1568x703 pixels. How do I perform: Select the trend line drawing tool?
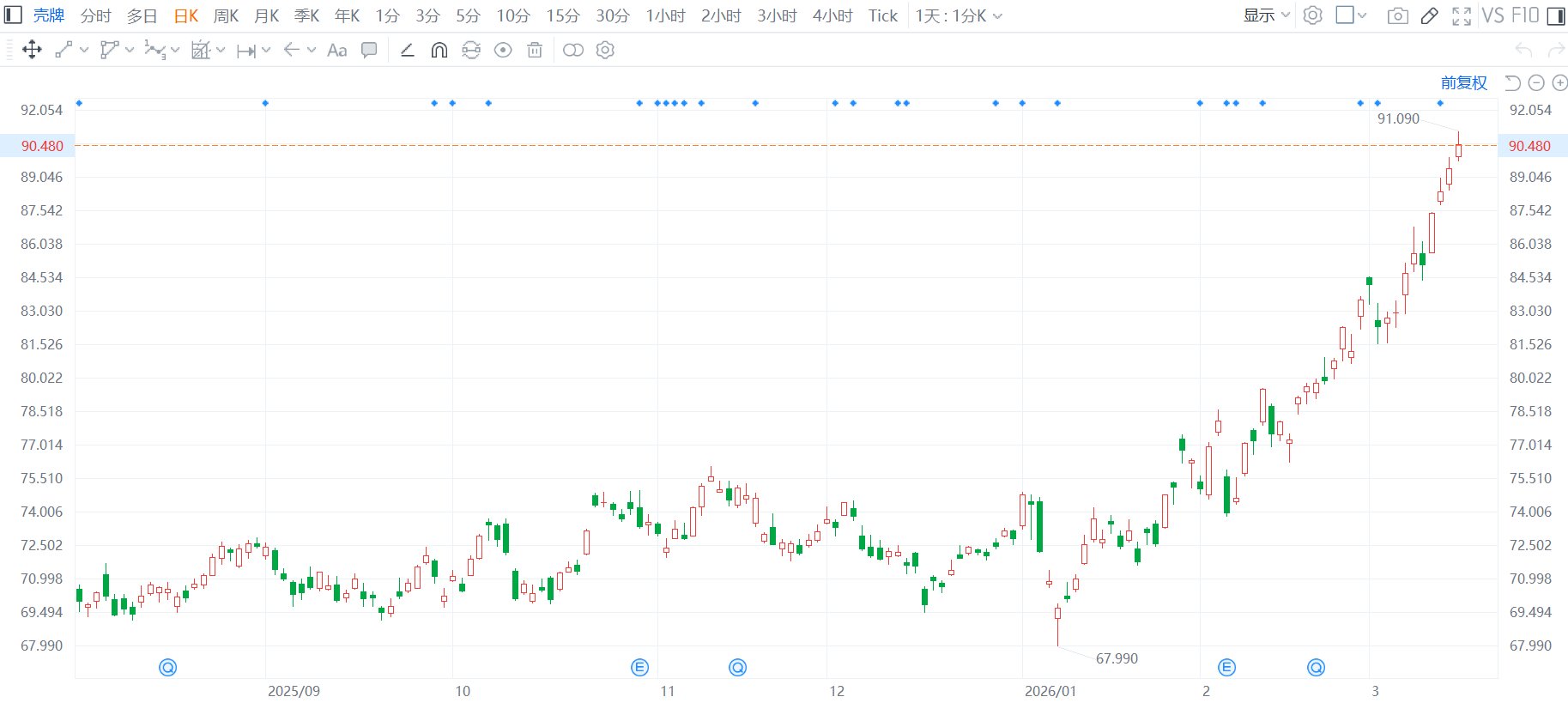(64, 50)
